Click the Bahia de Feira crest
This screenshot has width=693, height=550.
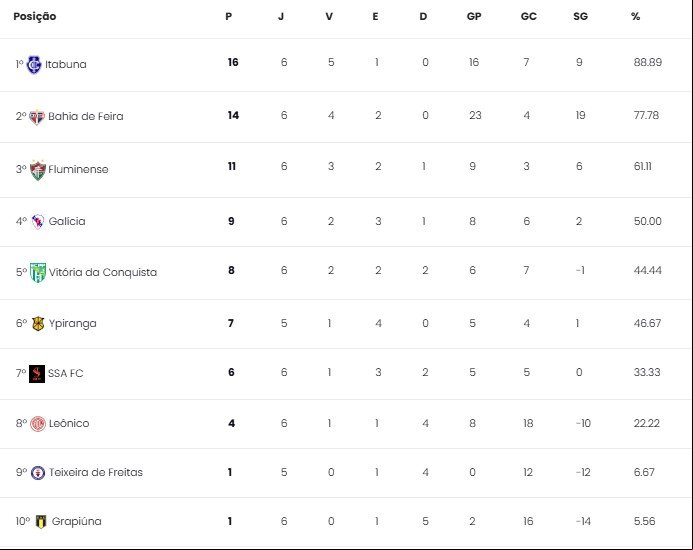(37, 117)
